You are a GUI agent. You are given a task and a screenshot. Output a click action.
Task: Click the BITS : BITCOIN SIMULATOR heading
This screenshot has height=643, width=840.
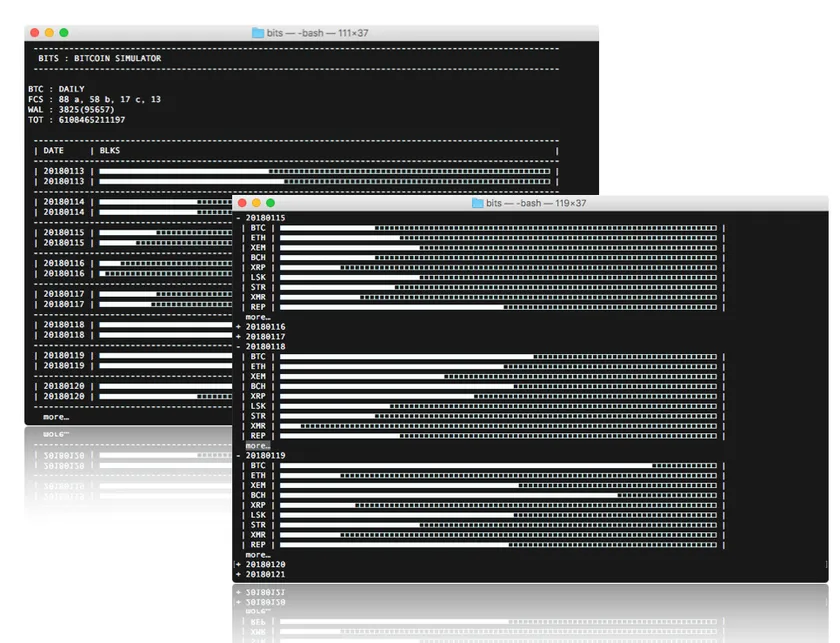tap(100, 58)
